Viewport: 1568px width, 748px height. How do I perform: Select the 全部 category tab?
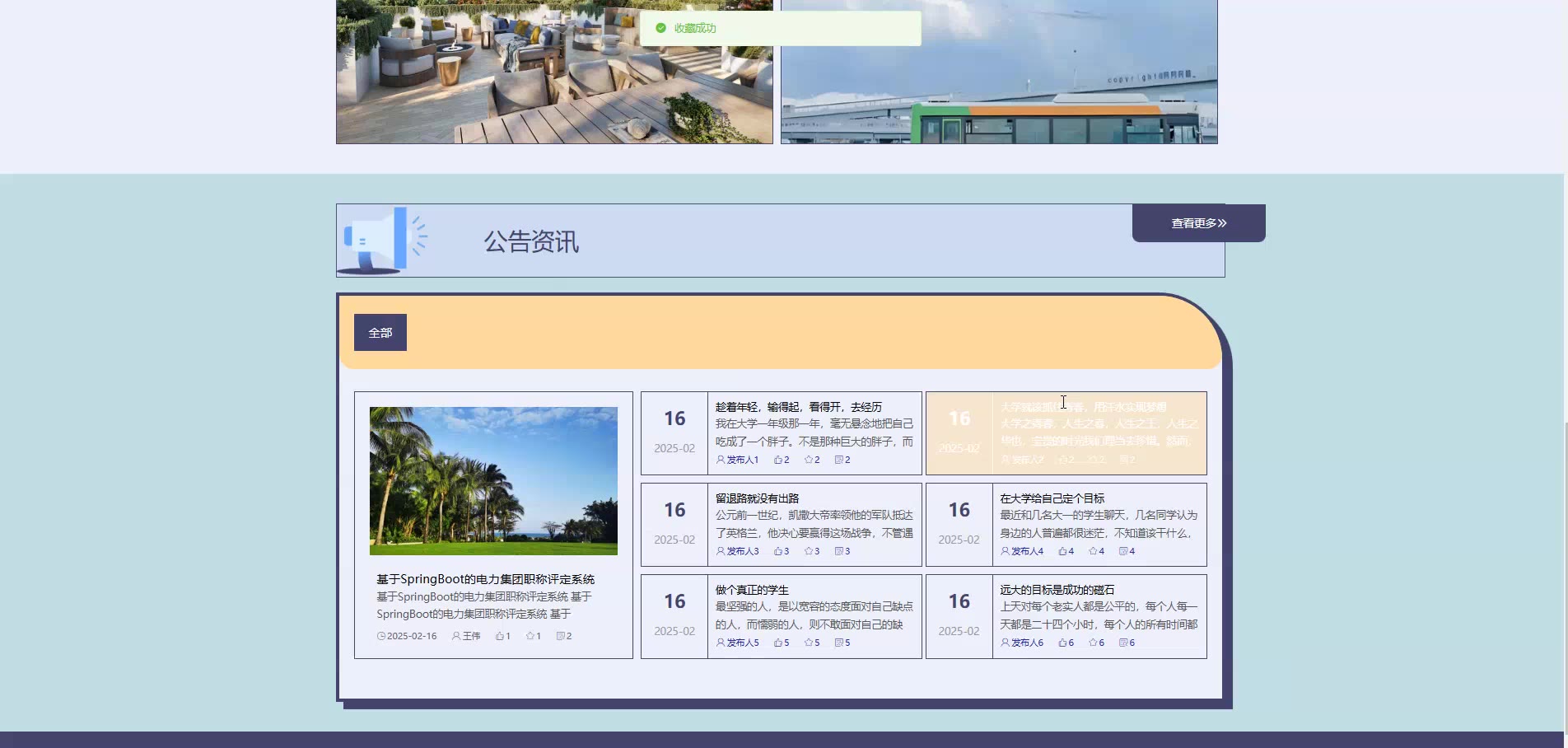tap(380, 333)
